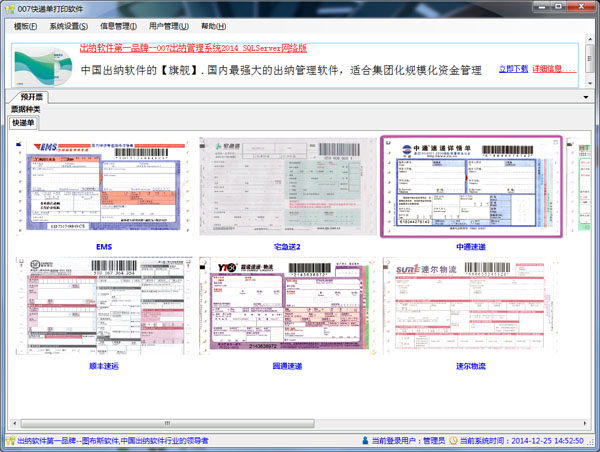The height and width of the screenshot is (452, 600).
Task: Click the 详细信息 link in banner
Action: pos(553,69)
